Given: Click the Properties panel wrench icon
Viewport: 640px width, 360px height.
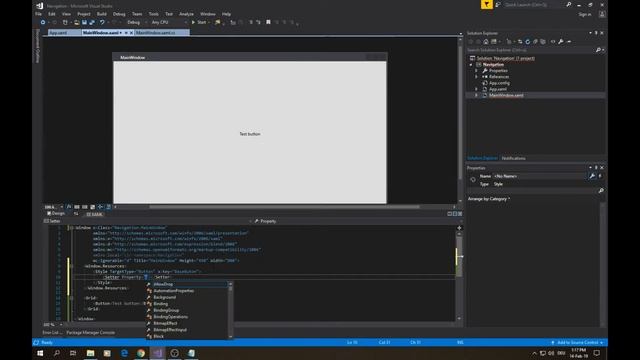Looking at the screenshot, I should click(592, 176).
